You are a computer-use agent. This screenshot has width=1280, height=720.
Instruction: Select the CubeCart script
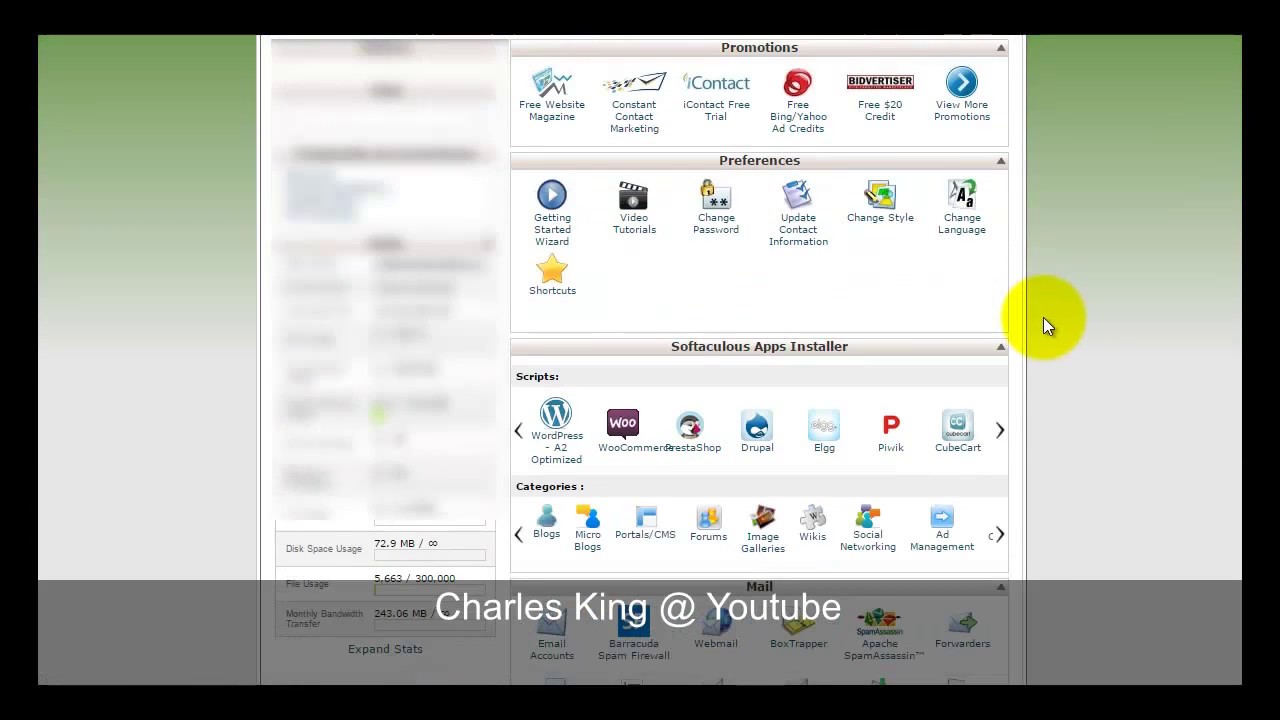coord(958,431)
